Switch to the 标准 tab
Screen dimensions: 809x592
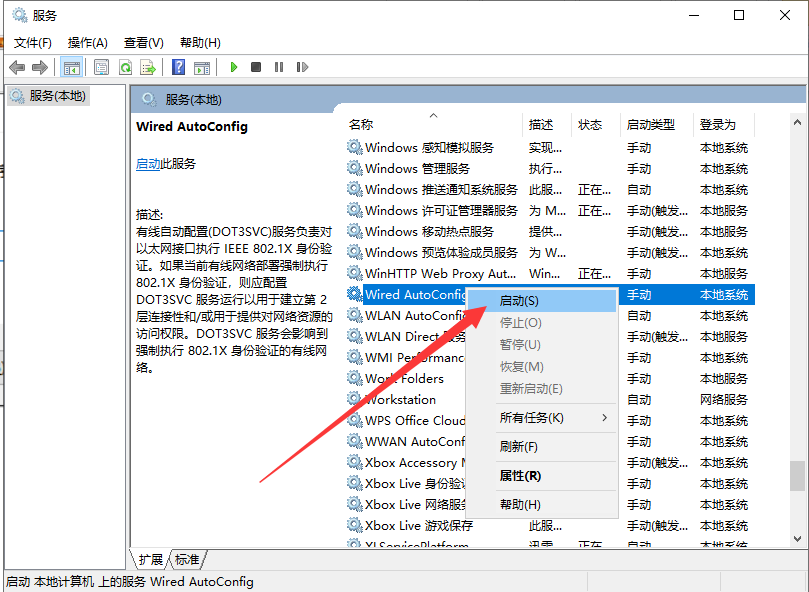point(186,561)
